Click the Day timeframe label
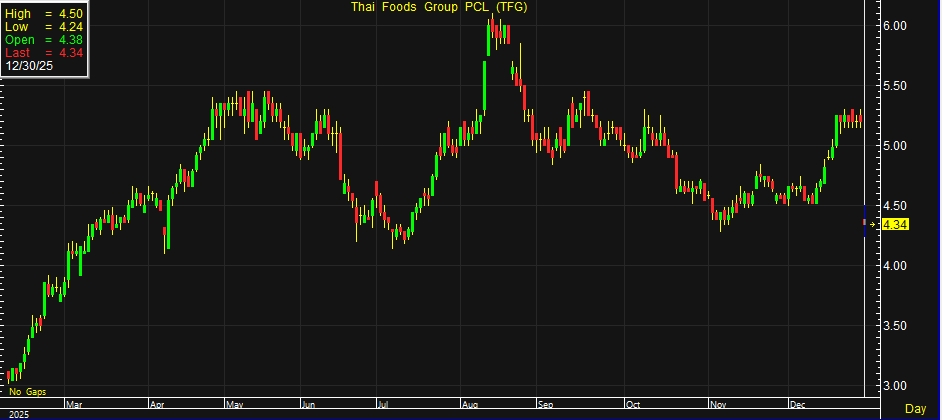Screen dimensions: 942x420 915,409
